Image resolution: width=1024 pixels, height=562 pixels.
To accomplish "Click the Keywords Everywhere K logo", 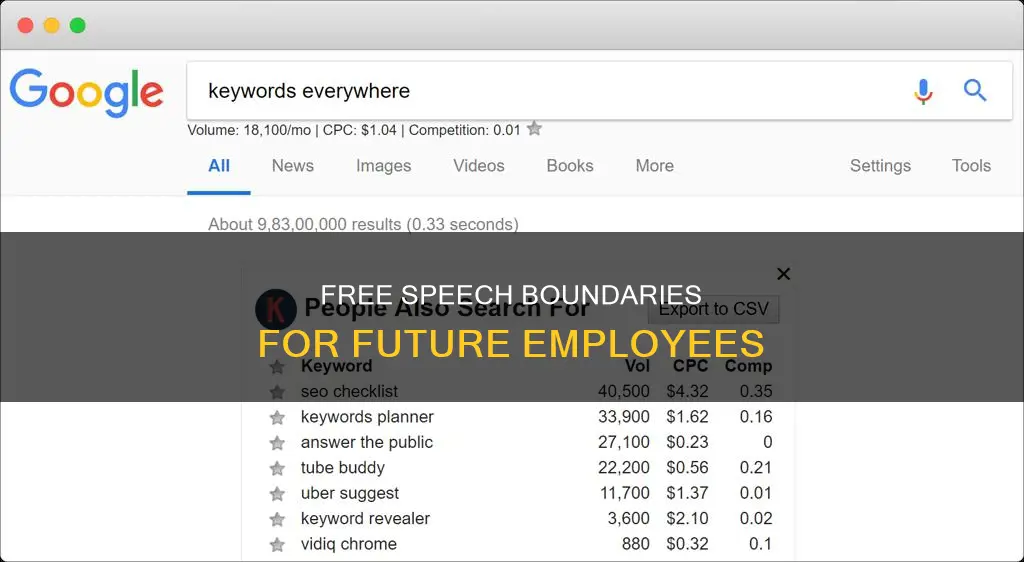I will (x=276, y=309).
